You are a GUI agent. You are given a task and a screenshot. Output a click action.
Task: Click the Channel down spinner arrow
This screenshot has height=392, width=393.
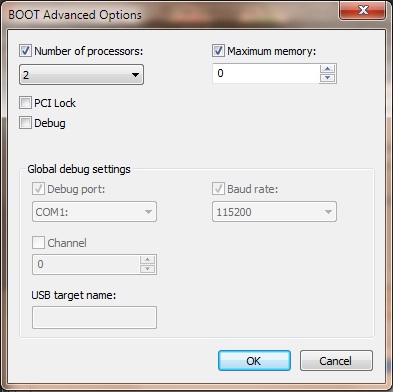[x=148, y=269]
